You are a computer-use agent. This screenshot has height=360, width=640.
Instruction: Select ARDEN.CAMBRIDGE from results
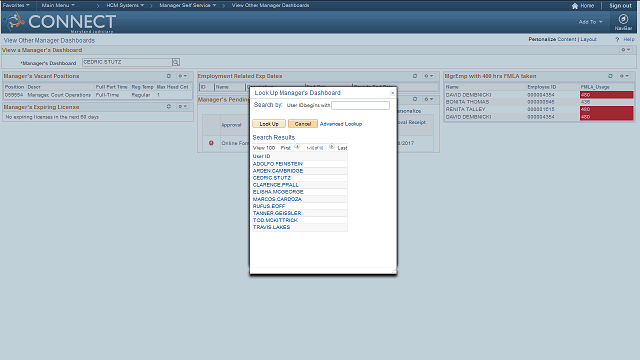tap(278, 171)
